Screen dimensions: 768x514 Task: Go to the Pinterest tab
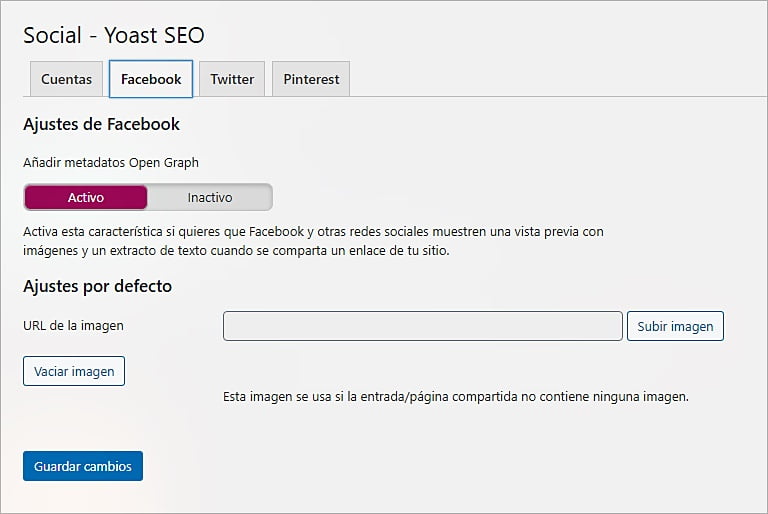tap(311, 79)
